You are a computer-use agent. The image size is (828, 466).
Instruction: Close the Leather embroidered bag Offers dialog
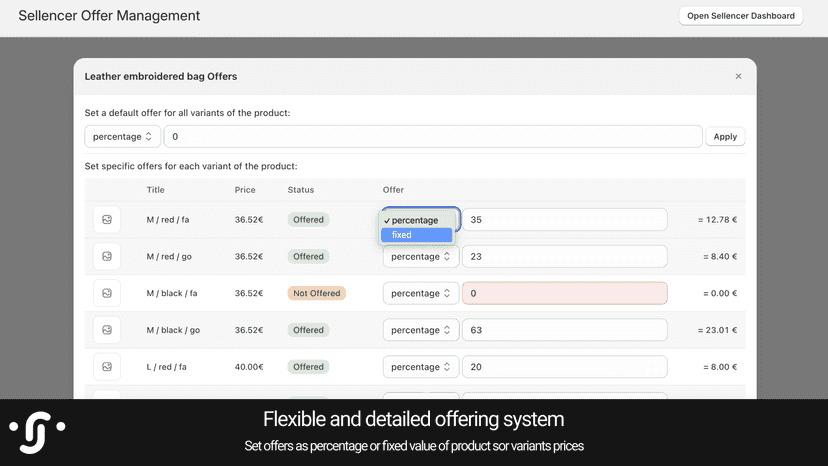pos(738,76)
